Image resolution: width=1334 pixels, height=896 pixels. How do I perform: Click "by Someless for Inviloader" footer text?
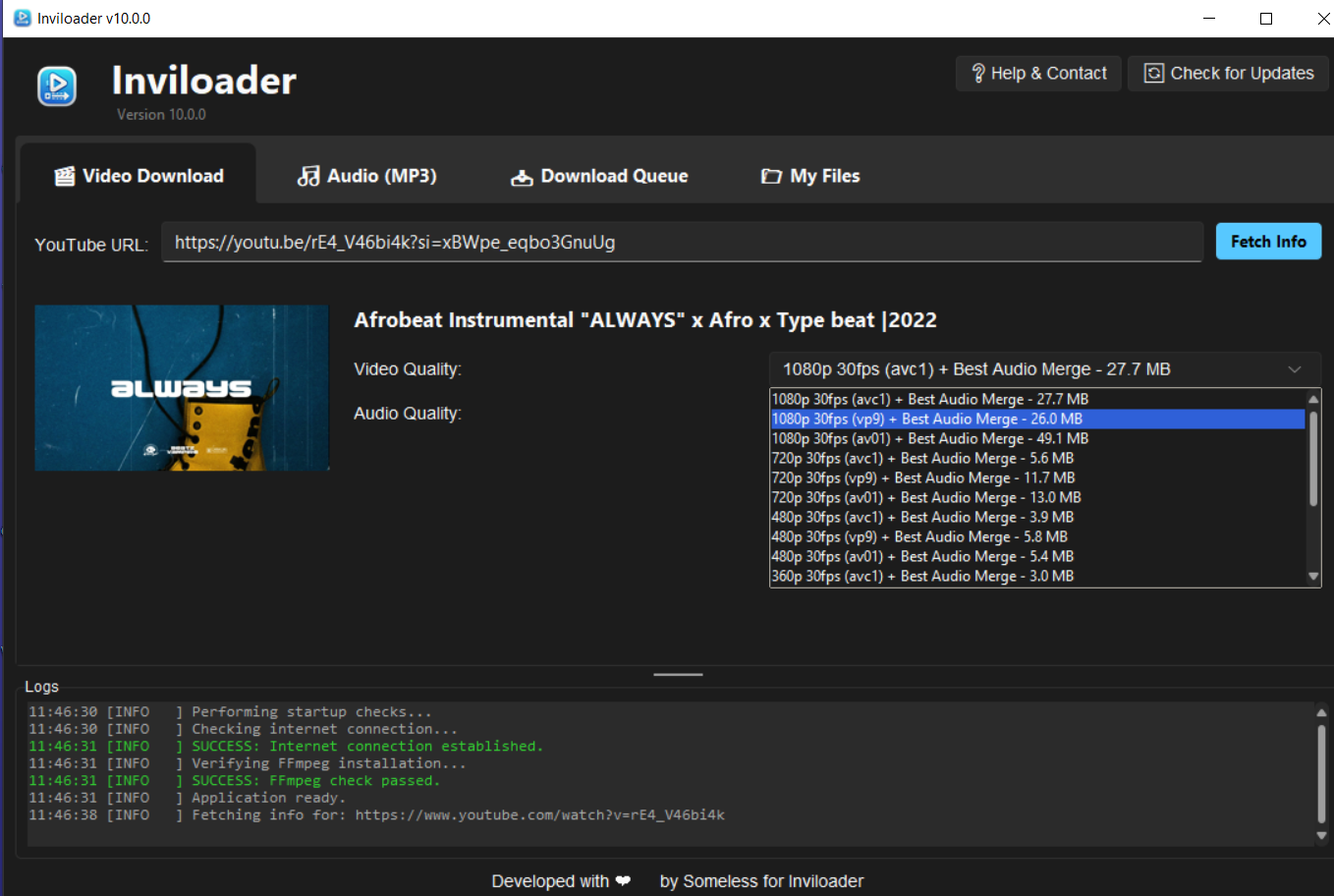point(761,881)
